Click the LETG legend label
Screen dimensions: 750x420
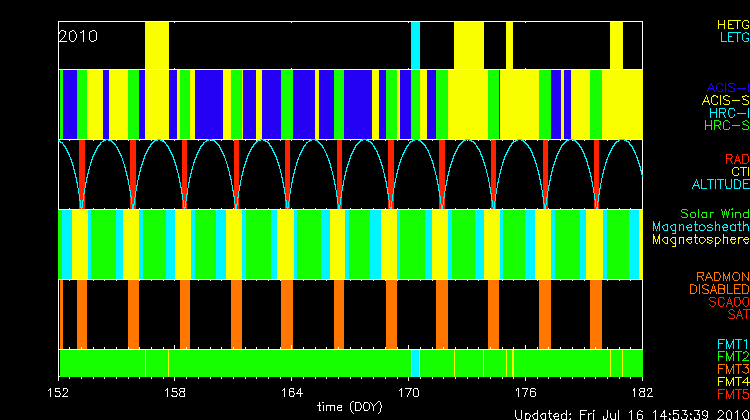733,38
